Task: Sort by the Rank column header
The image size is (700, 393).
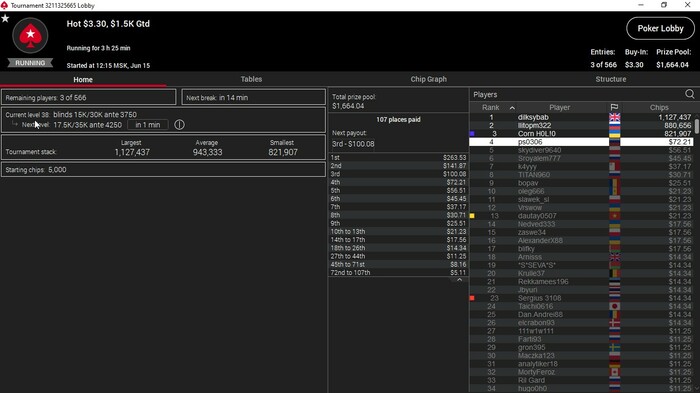Action: coord(491,108)
